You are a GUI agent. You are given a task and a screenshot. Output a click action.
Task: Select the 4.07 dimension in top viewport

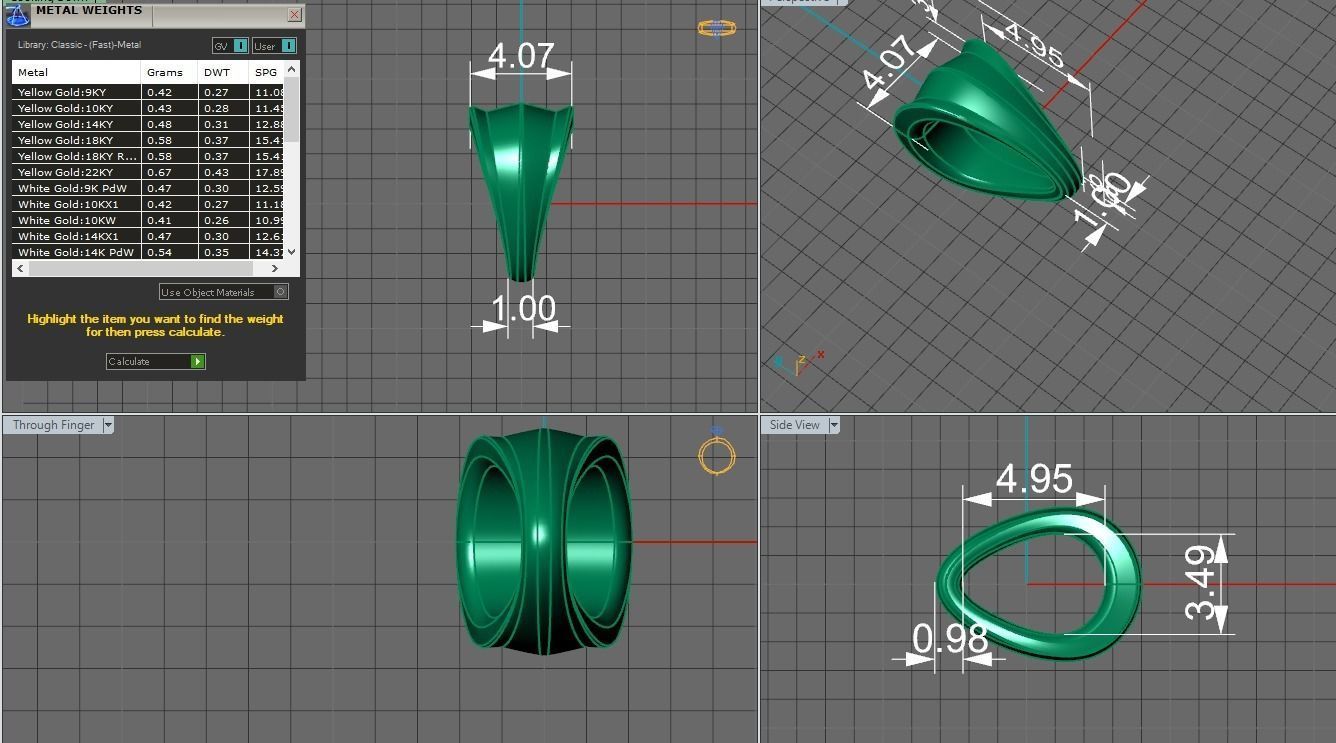[x=521, y=55]
